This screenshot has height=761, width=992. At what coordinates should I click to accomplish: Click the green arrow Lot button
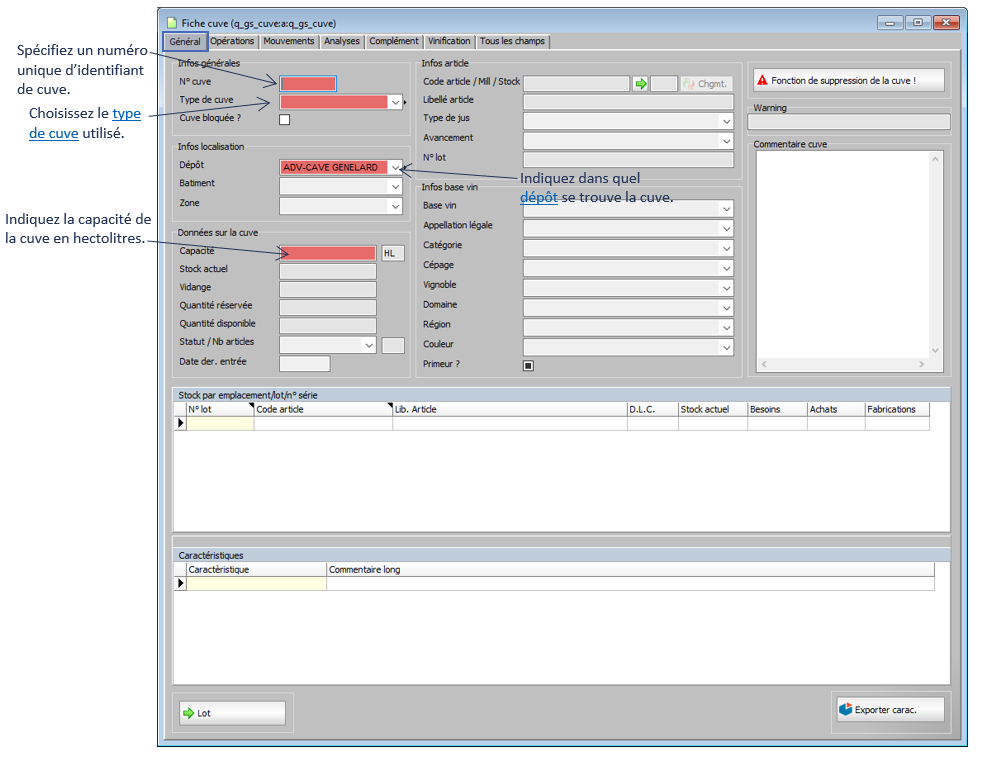click(x=188, y=714)
